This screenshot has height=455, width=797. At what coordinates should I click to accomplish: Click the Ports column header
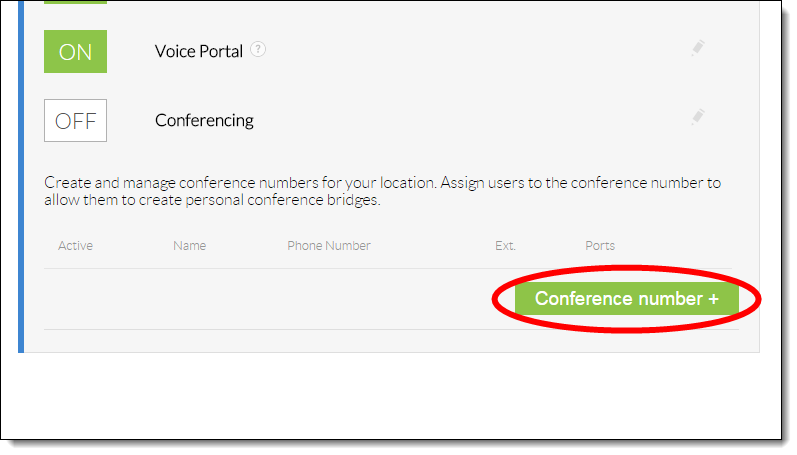coord(600,246)
